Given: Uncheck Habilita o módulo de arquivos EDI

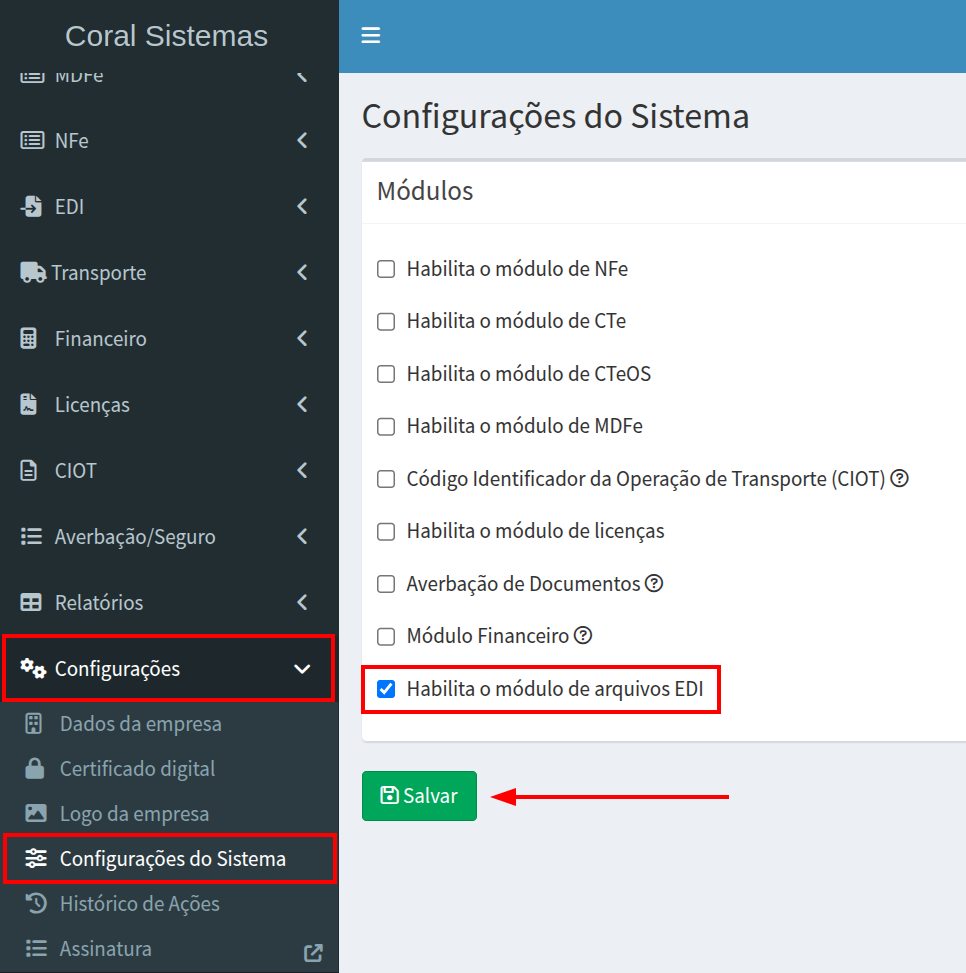Looking at the screenshot, I should click(386, 689).
